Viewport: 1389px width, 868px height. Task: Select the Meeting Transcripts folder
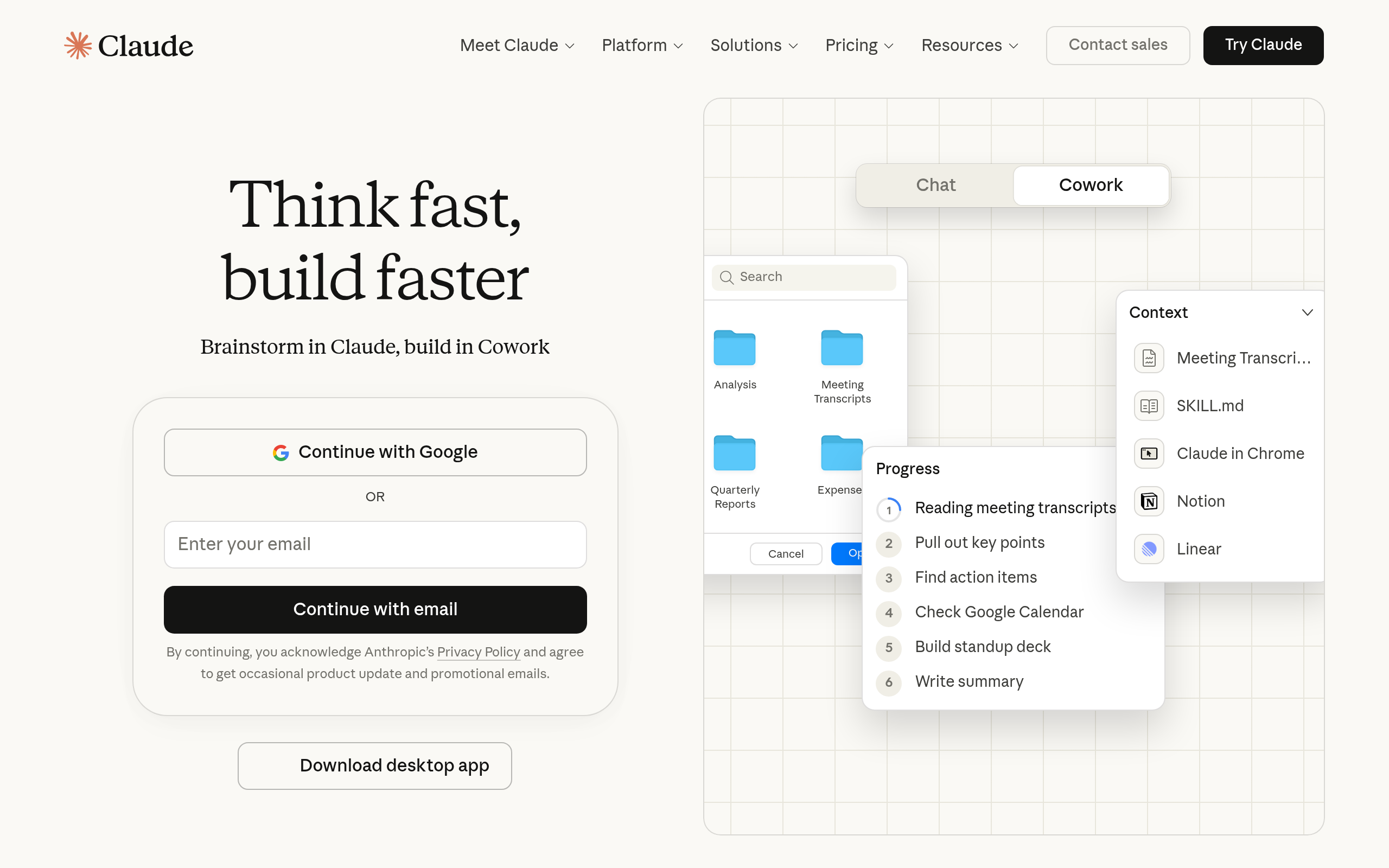pyautogui.click(x=842, y=348)
